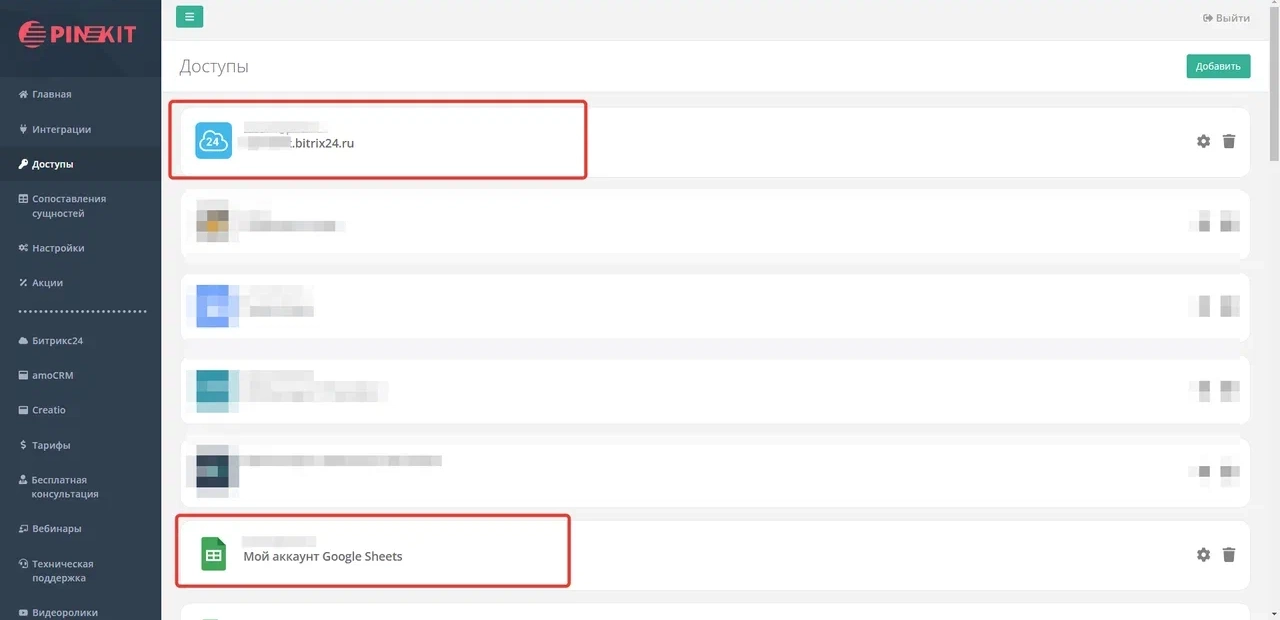This screenshot has width=1280, height=620.
Task: Click the PINKIT logo in the top corner
Action: (x=80, y=33)
